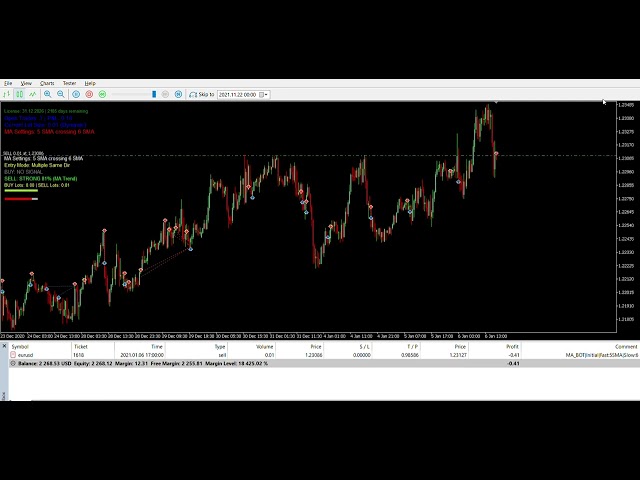Click the Entry Mode: Multiple Same Dir label

coord(37,165)
